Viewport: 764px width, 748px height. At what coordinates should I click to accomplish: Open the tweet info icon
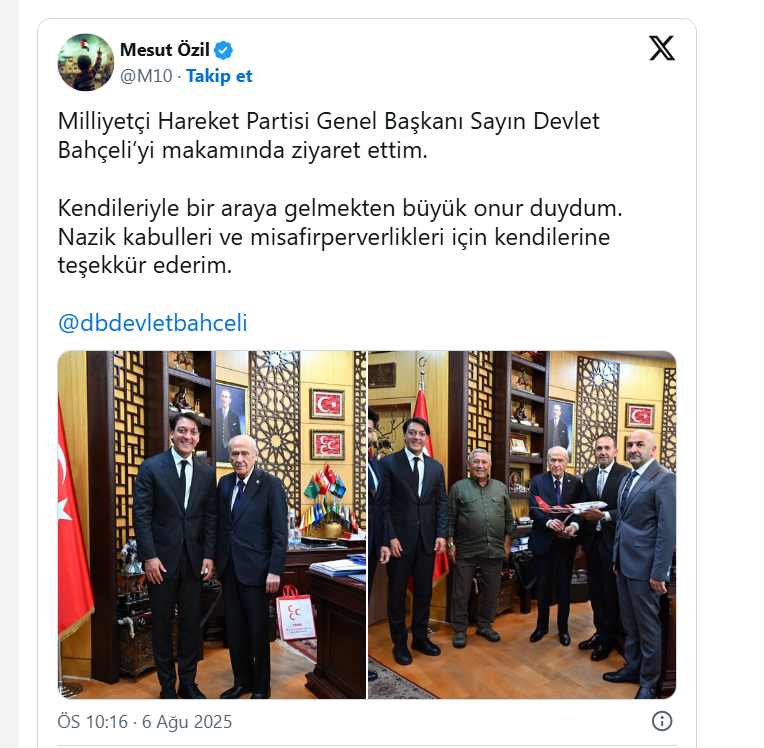pyautogui.click(x=662, y=721)
